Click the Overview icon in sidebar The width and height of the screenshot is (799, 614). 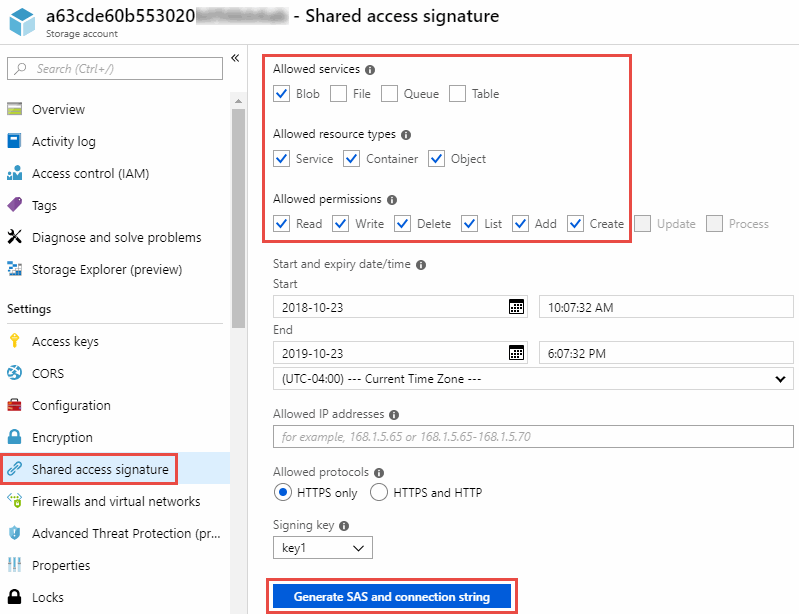point(15,109)
